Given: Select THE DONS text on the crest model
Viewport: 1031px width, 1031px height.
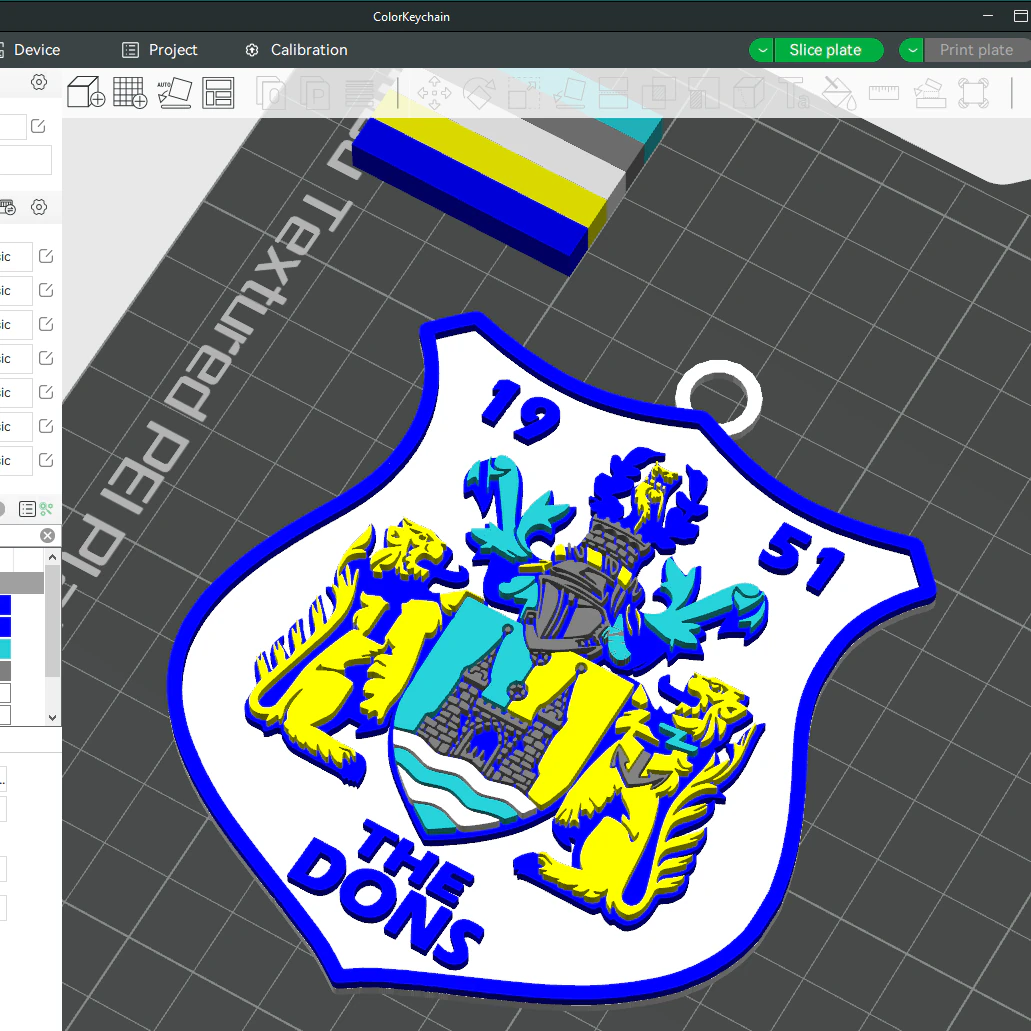Looking at the screenshot, I should tap(388, 894).
